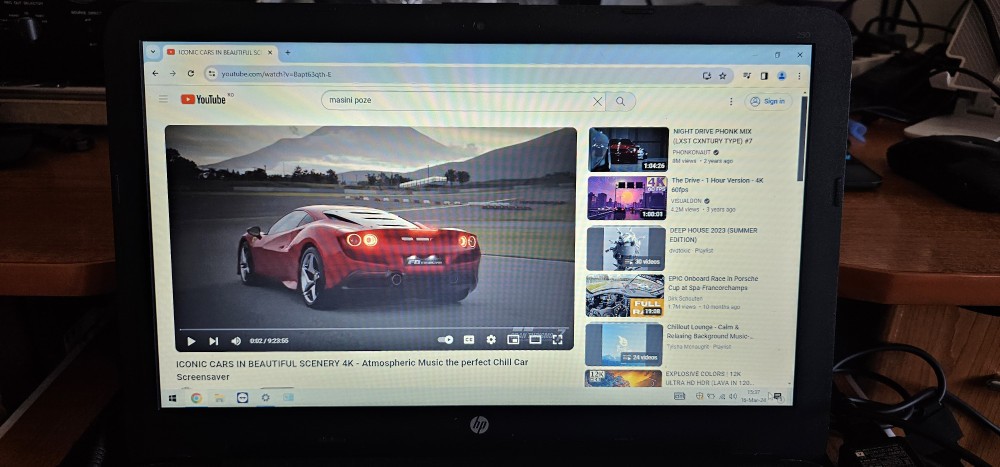This screenshot has width=1000, height=467.
Task: Open a new browser tab
Action: point(288,52)
